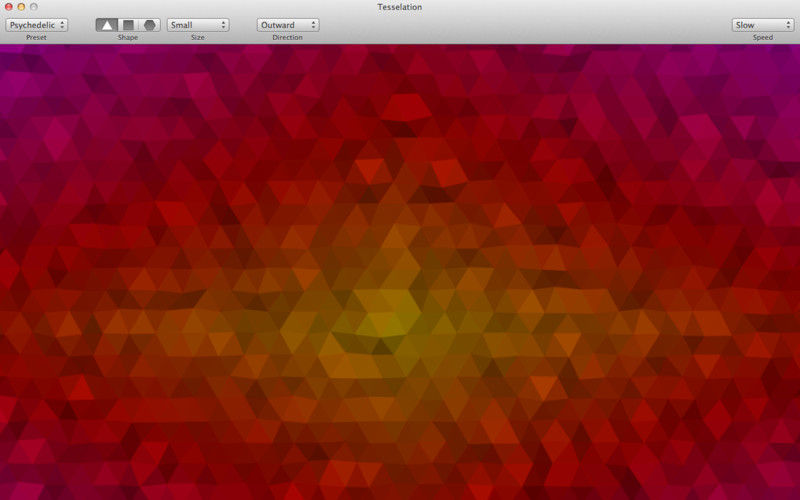Screen dimensions: 800x500
Task: Open the Small size dropdown
Action: click(198, 25)
